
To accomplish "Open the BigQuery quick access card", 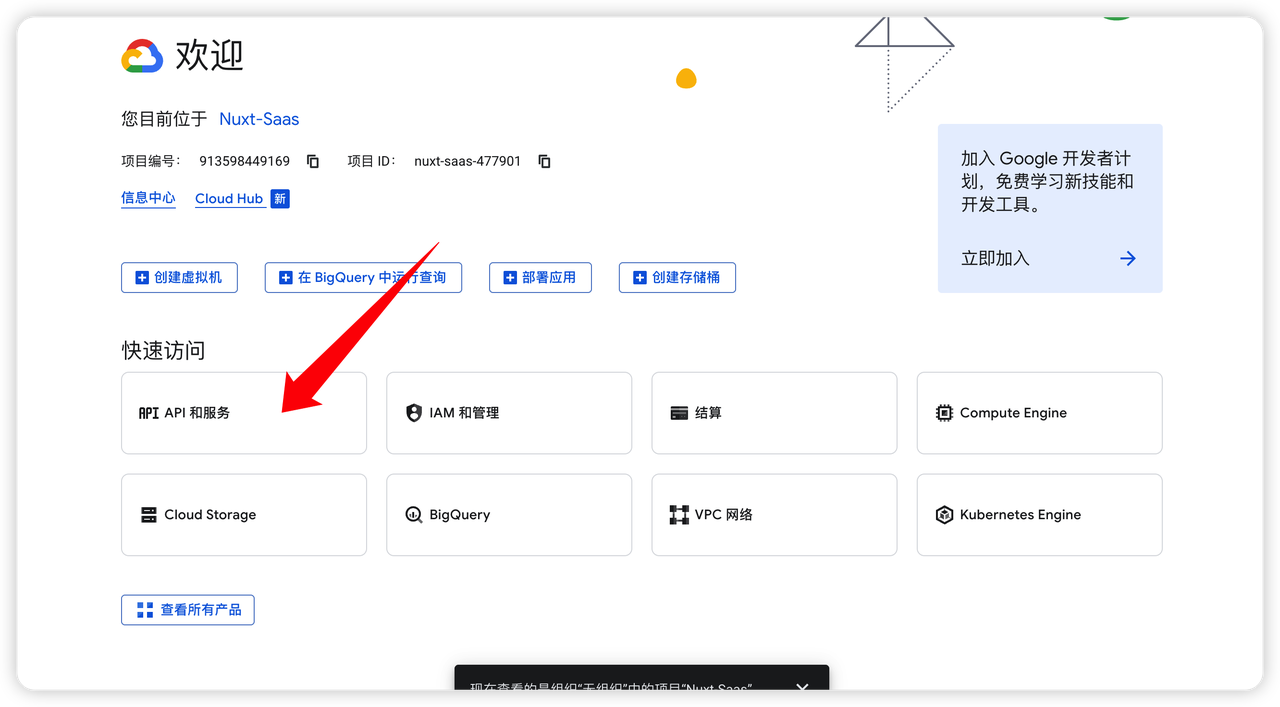I will coord(509,515).
